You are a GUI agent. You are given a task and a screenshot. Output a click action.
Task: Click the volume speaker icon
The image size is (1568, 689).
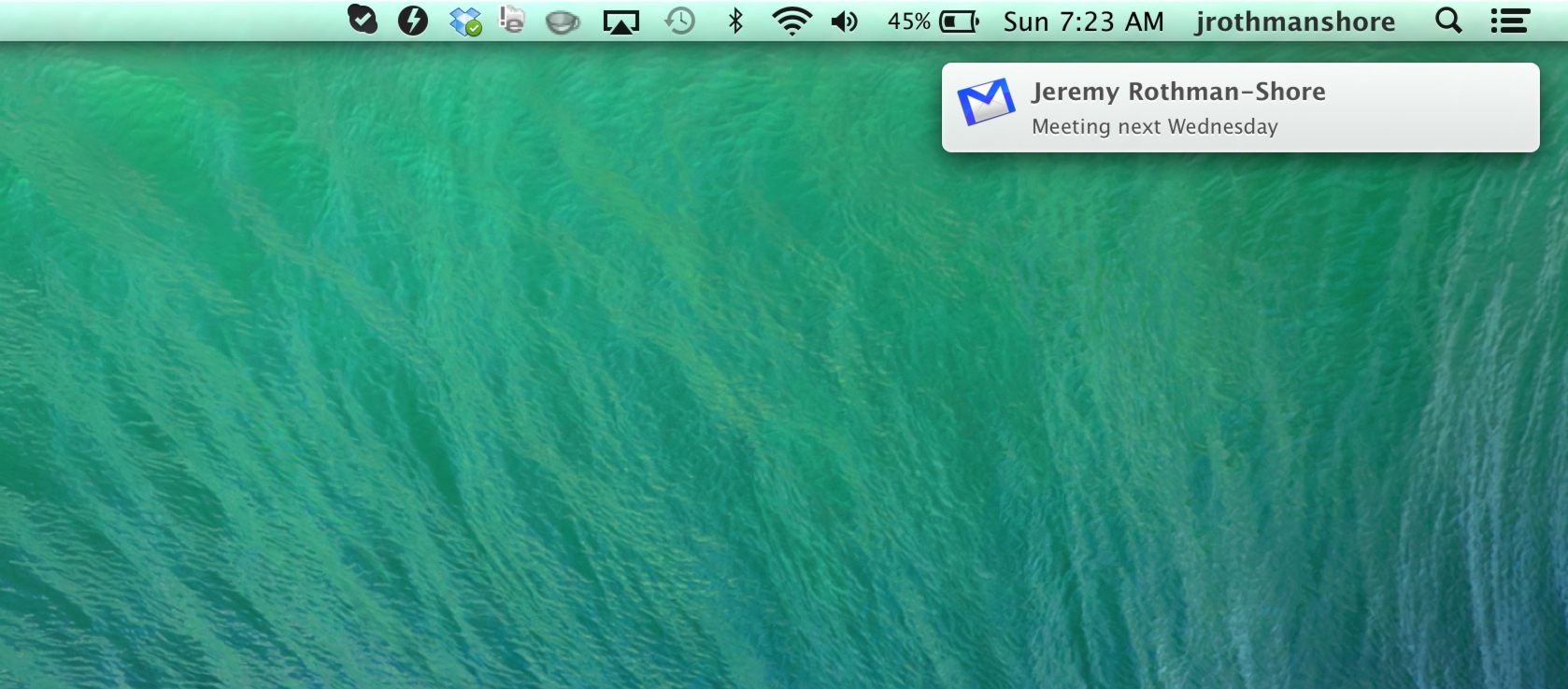pyautogui.click(x=844, y=21)
